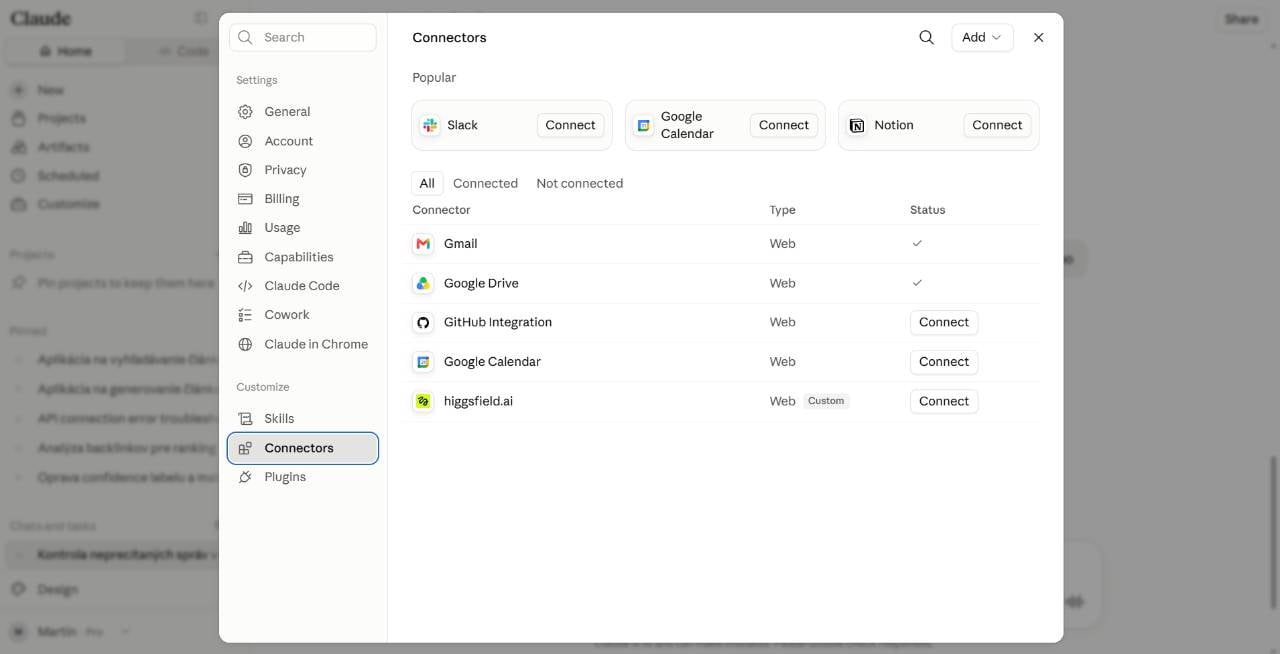The image size is (1280, 654).
Task: Click the Google Drive logo icon
Action: pyautogui.click(x=423, y=284)
